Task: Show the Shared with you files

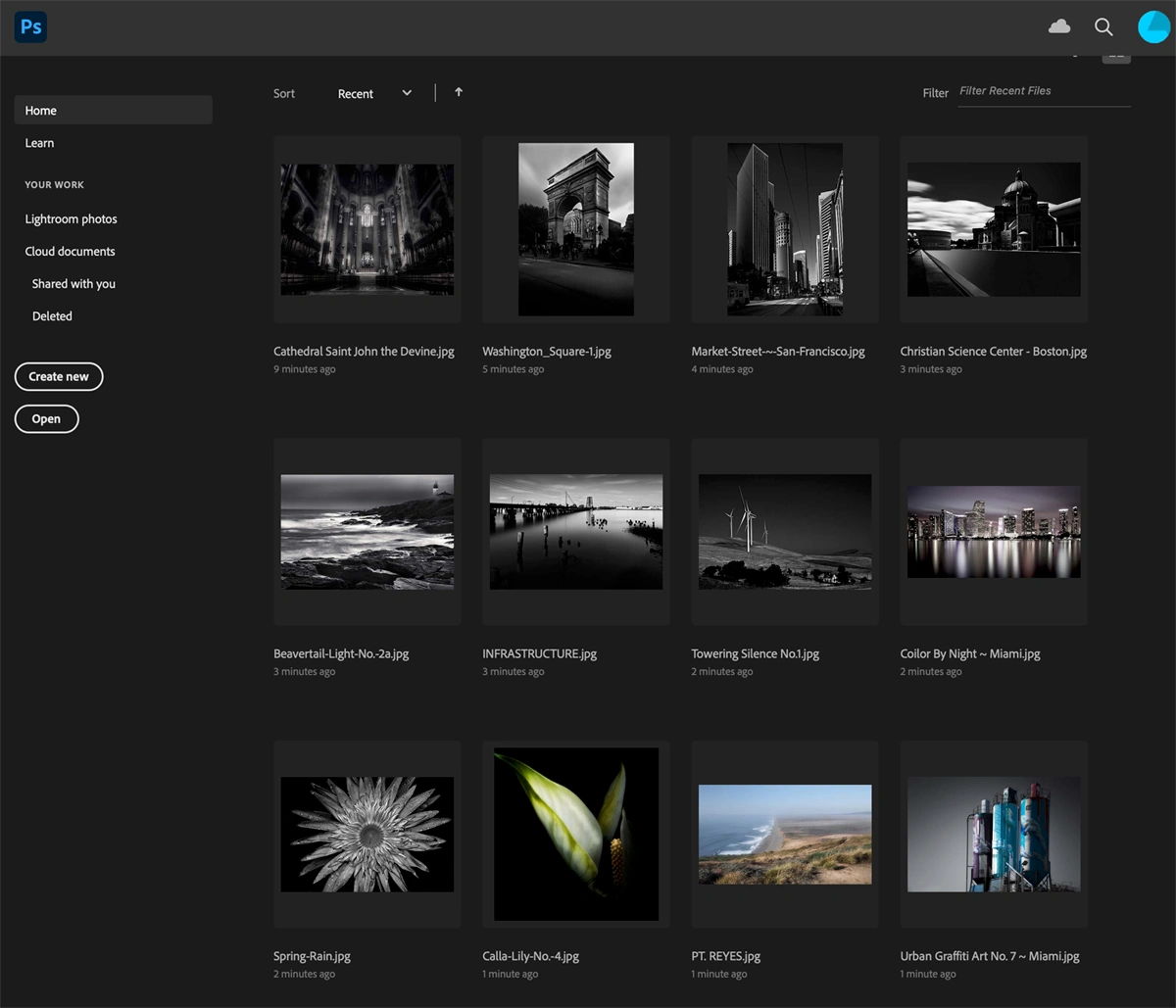Action: pyautogui.click(x=73, y=284)
